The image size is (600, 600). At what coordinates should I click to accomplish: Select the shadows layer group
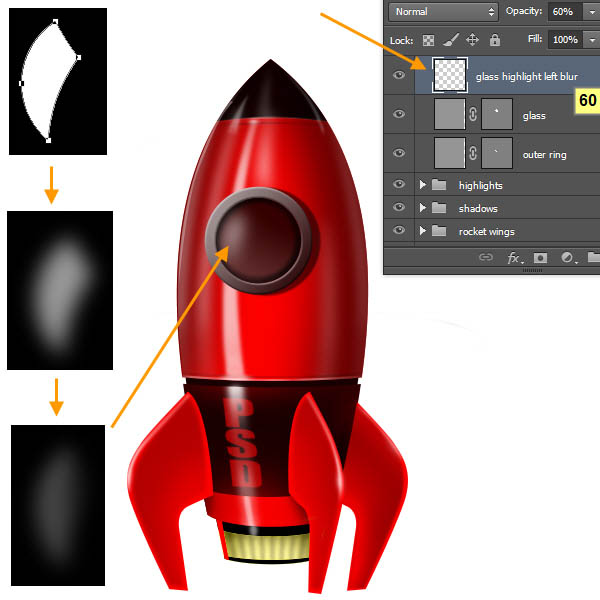[x=478, y=208]
